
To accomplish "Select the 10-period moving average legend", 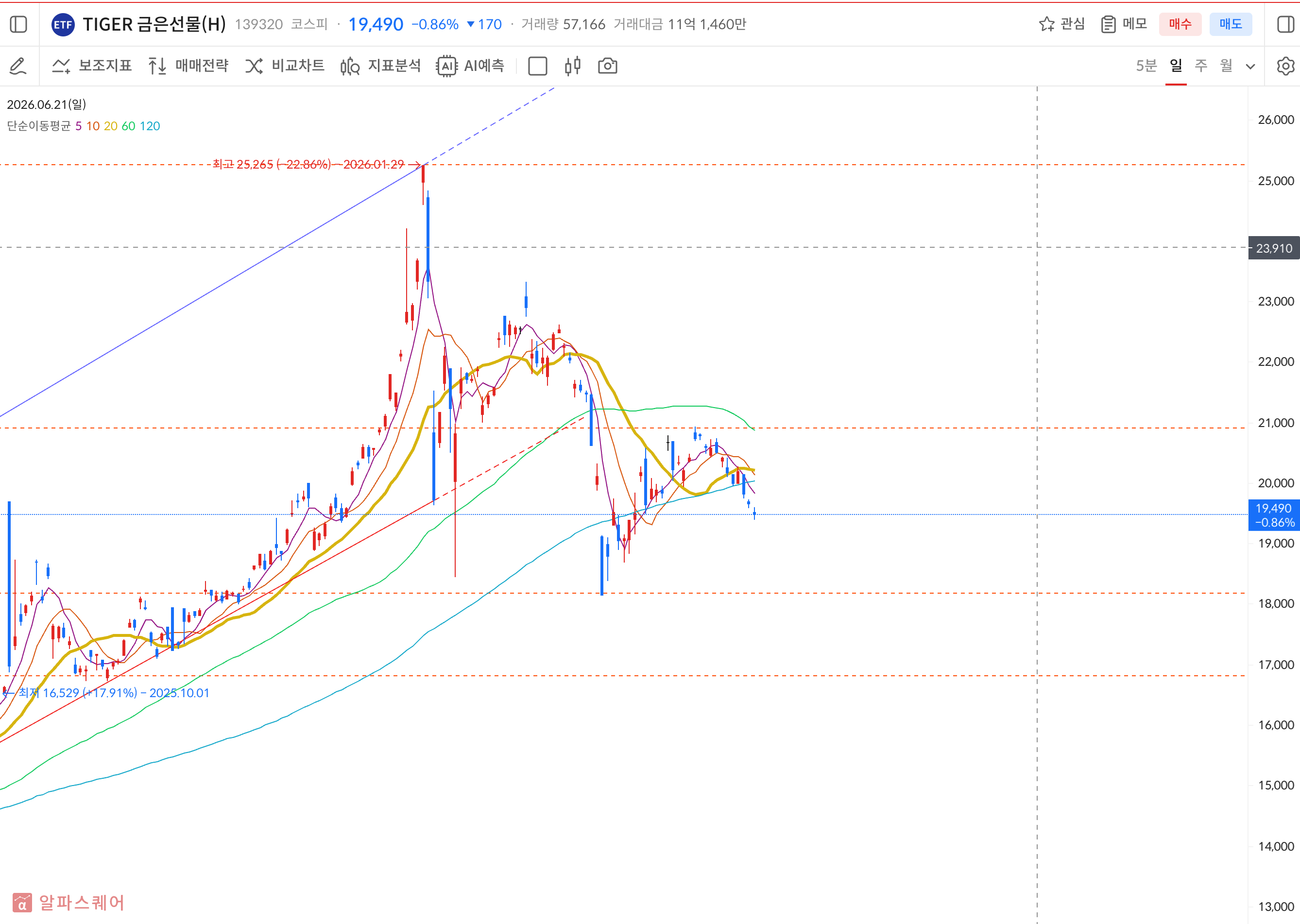I will [93, 126].
